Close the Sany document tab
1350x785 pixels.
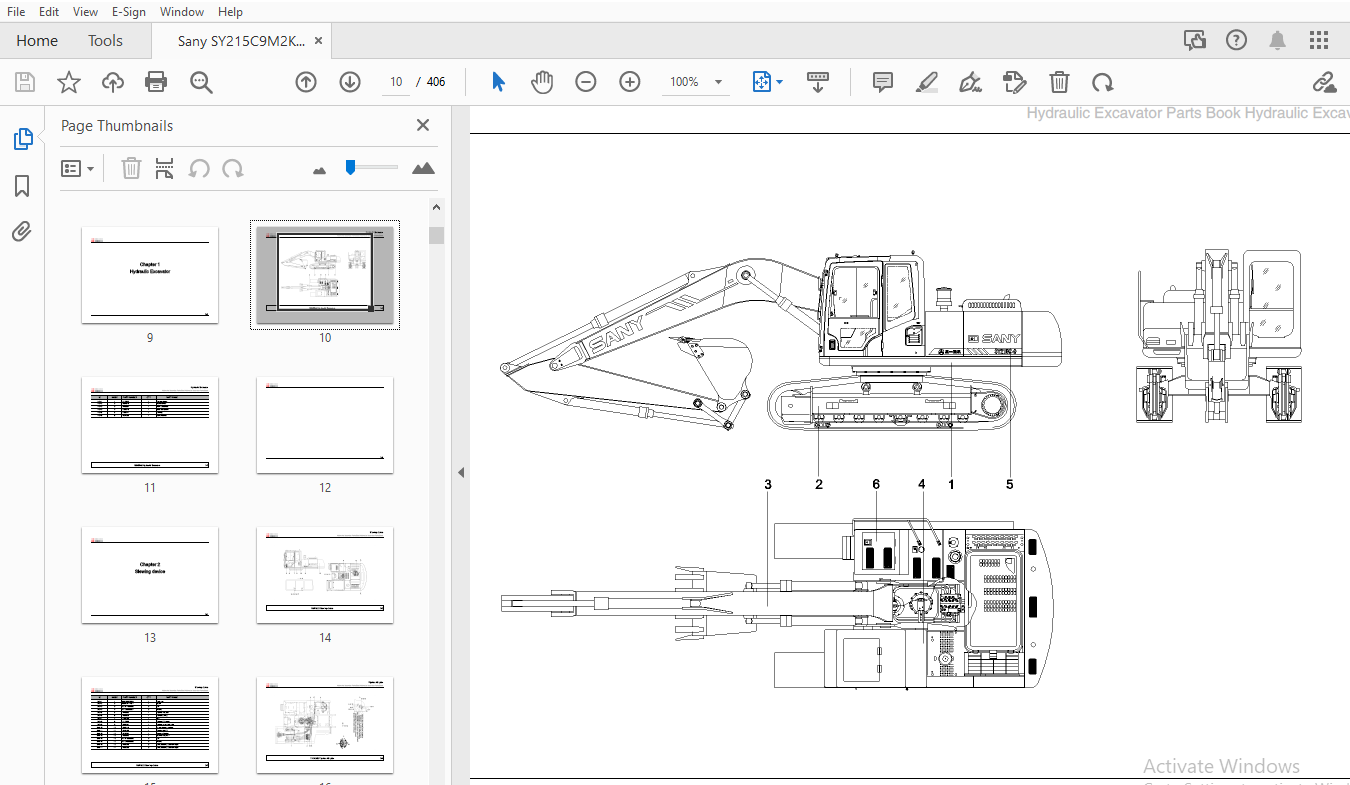318,41
